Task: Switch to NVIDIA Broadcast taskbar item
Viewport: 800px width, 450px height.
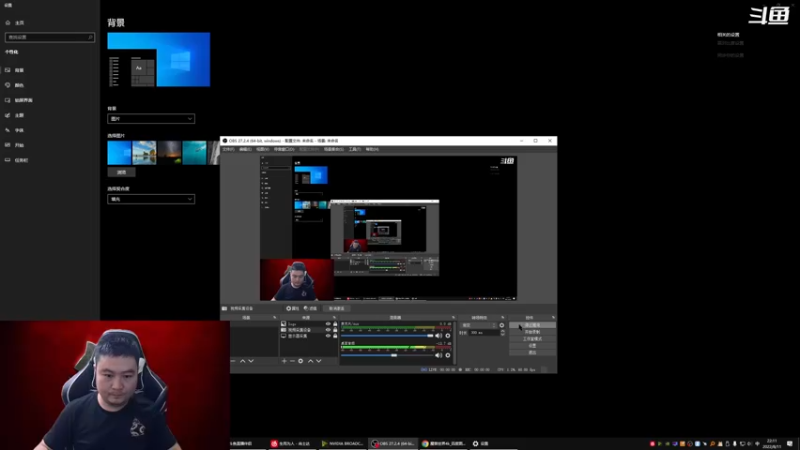Action: click(x=342, y=443)
